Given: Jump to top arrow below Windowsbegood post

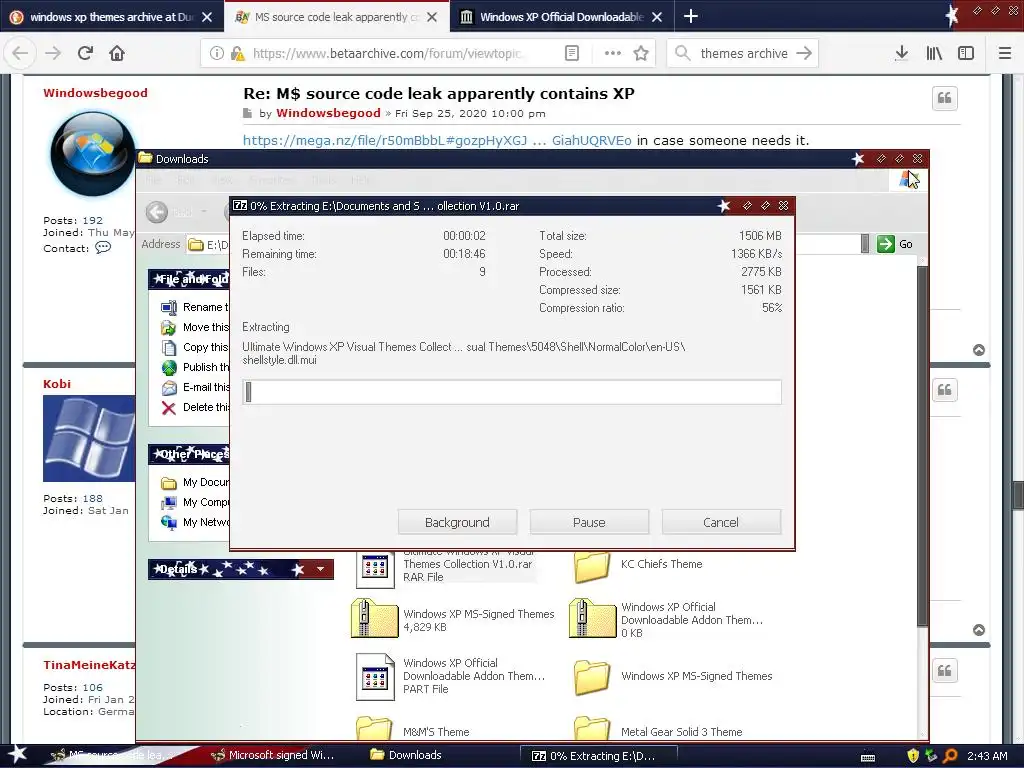Looking at the screenshot, I should (979, 350).
